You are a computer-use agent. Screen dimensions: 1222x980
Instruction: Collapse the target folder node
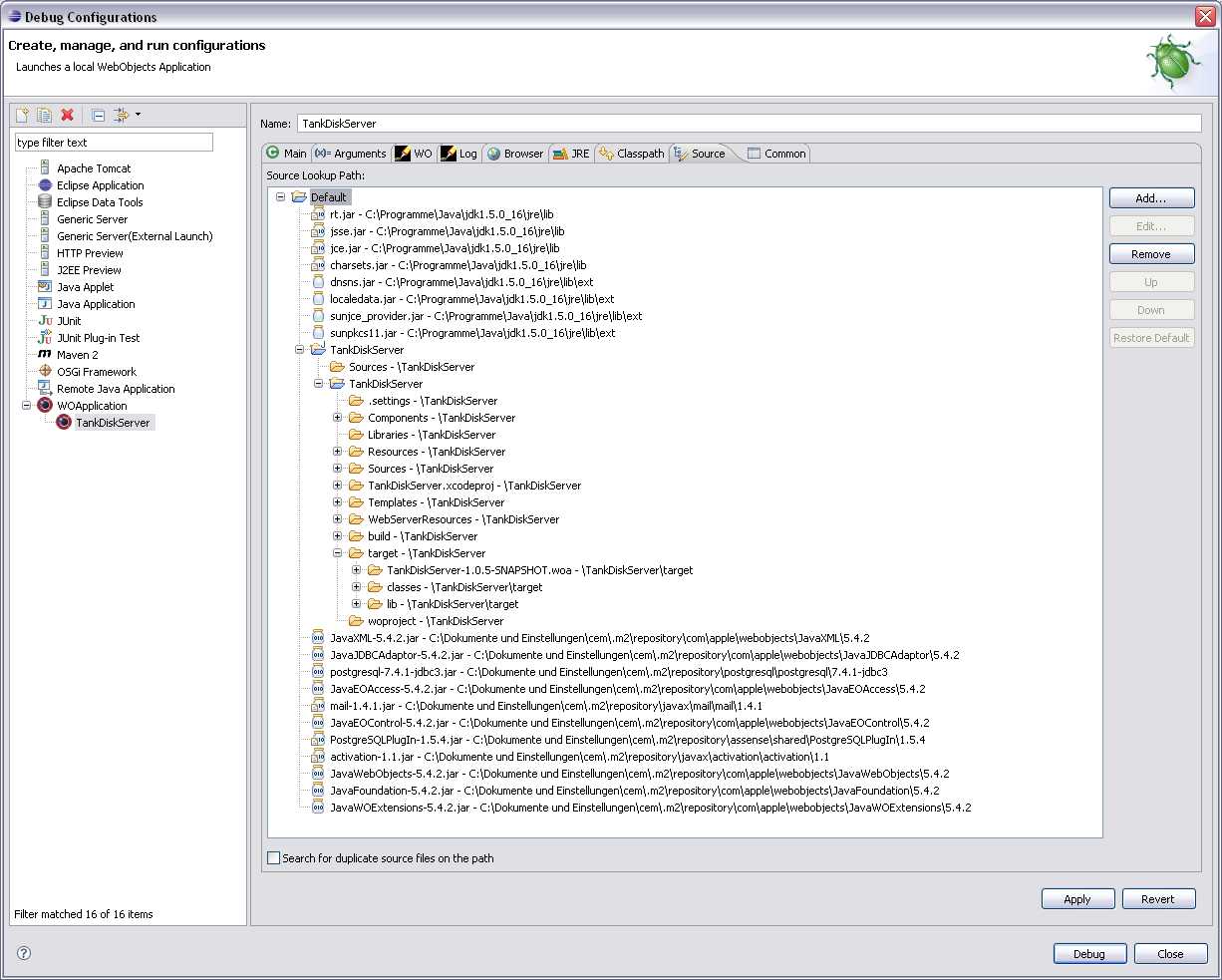click(x=338, y=553)
